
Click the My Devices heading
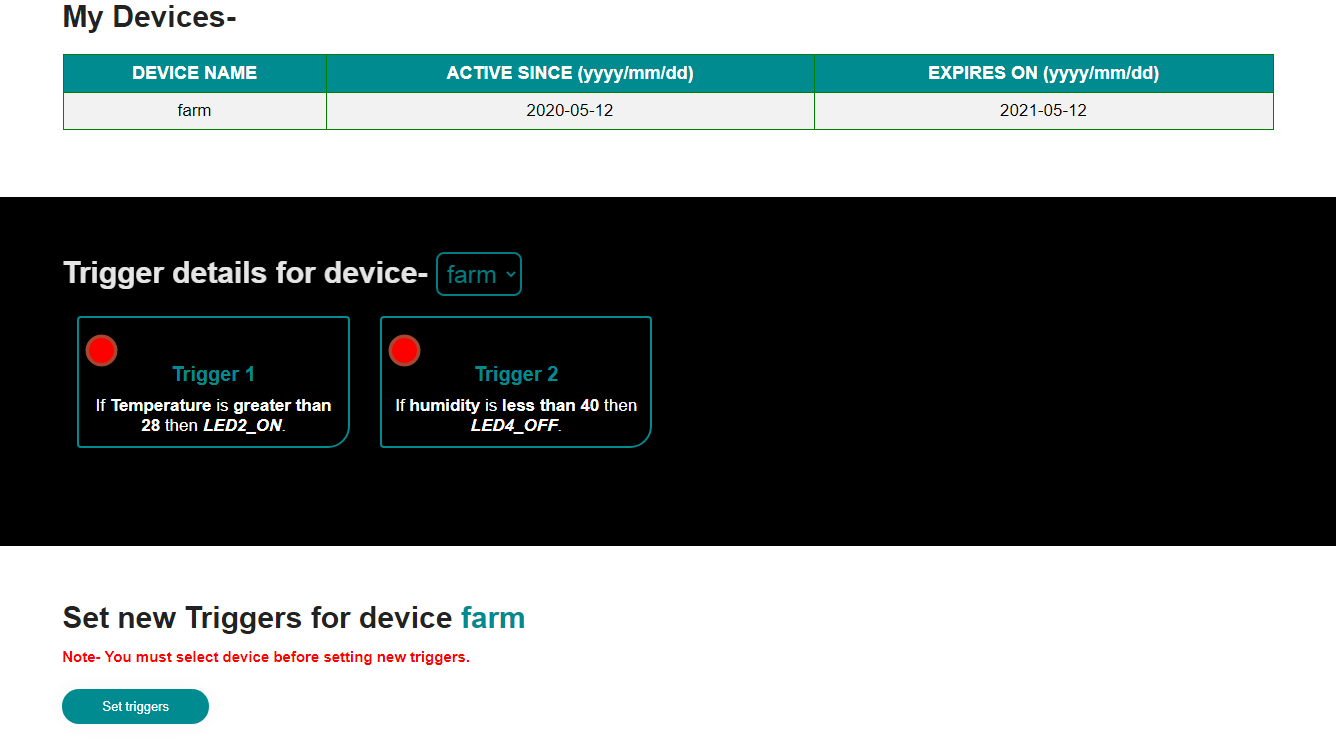click(149, 17)
